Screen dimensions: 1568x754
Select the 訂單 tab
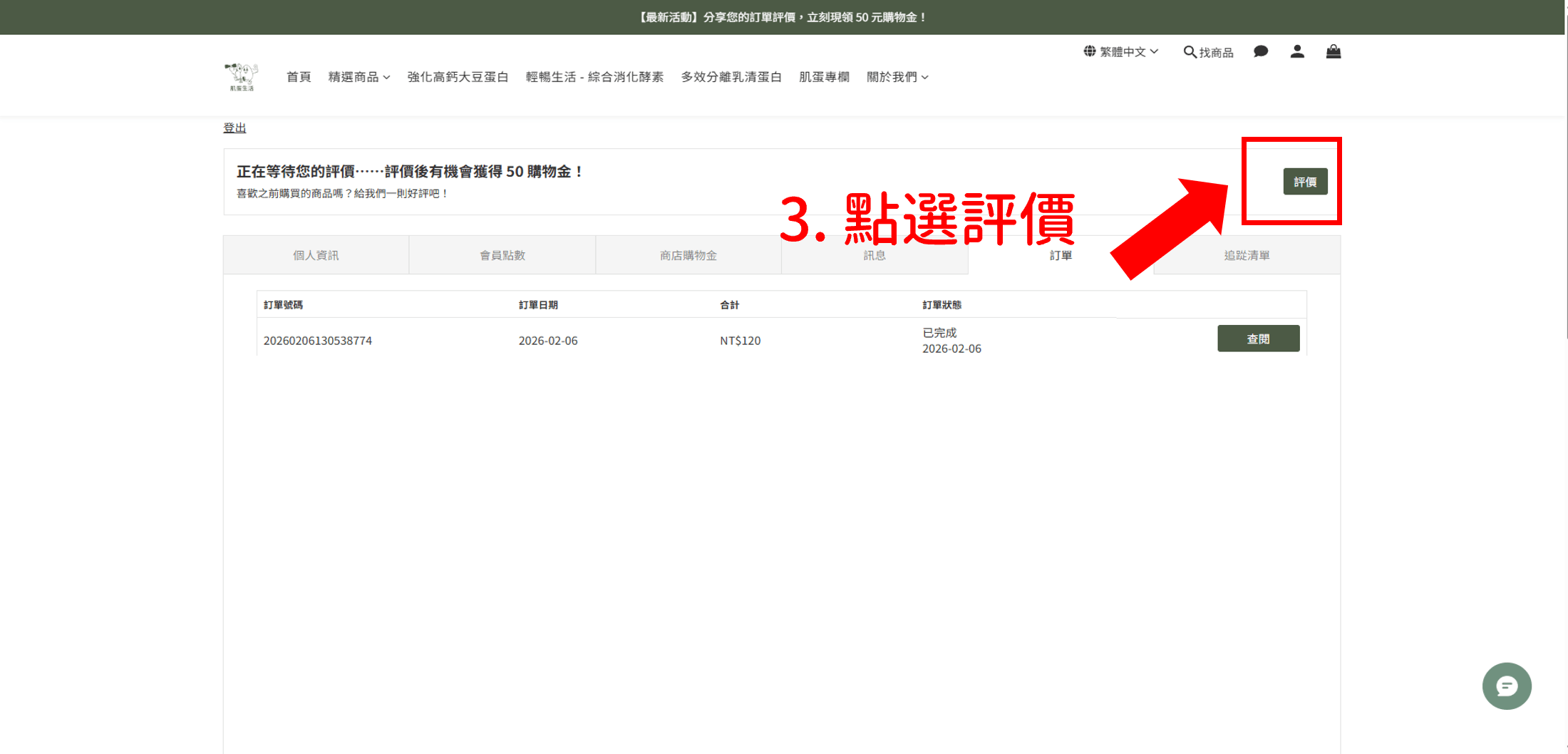coord(1061,255)
